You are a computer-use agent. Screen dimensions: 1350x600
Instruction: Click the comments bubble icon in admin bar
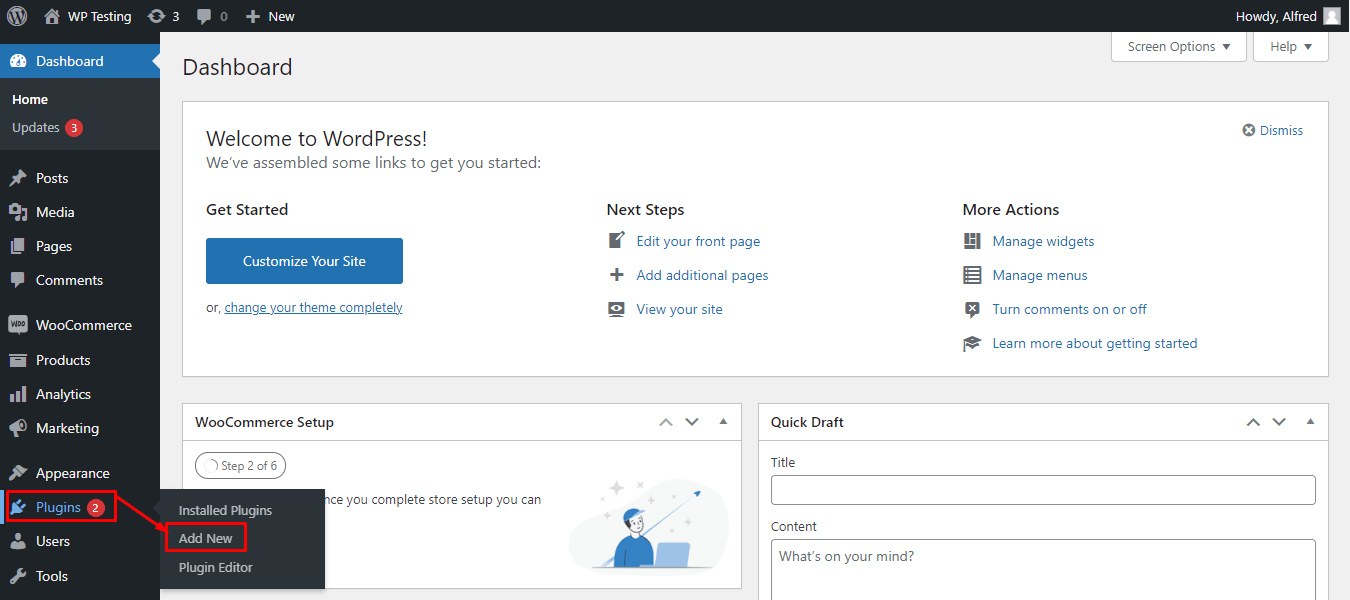tap(205, 16)
